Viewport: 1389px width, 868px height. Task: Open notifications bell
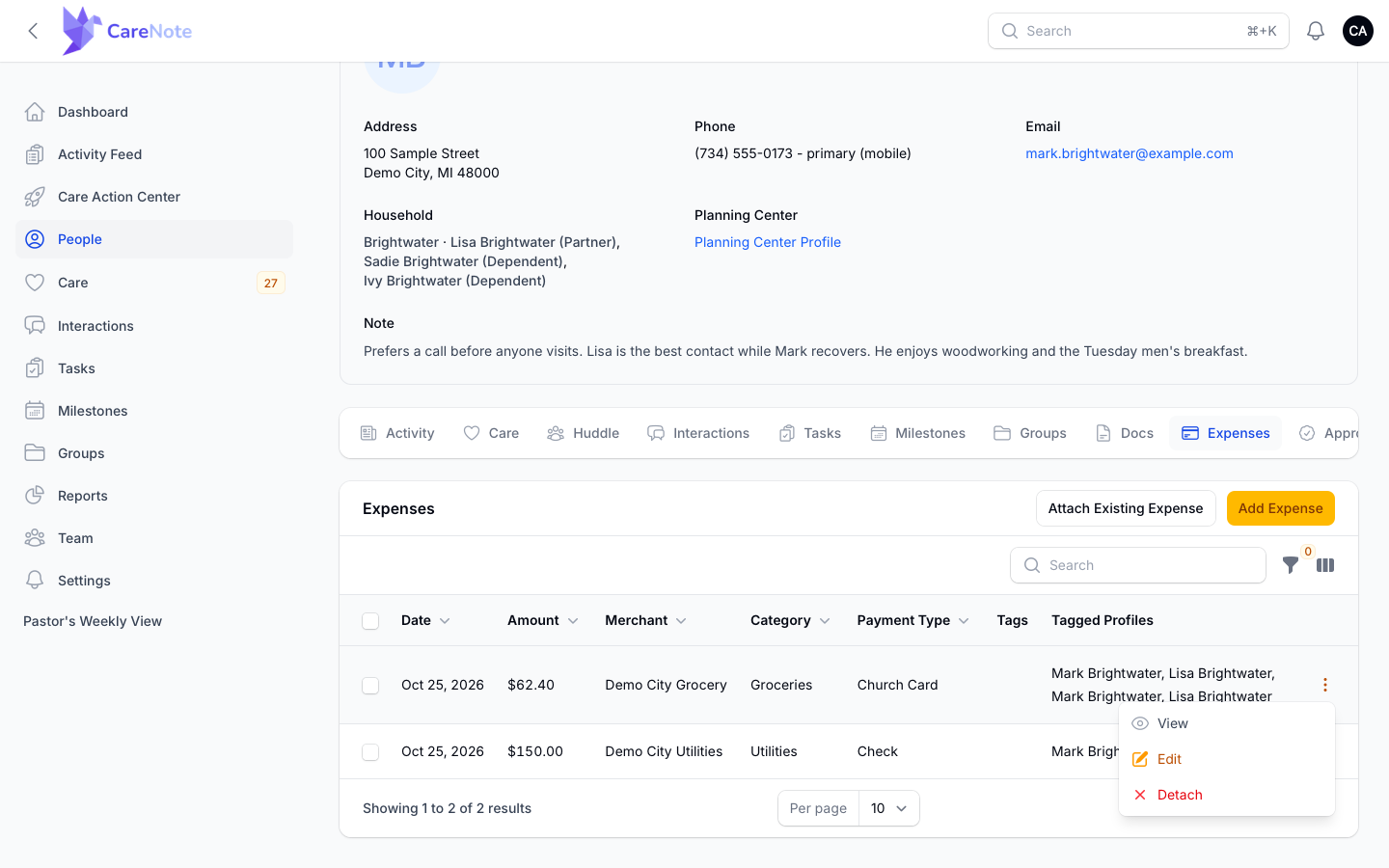[1316, 31]
